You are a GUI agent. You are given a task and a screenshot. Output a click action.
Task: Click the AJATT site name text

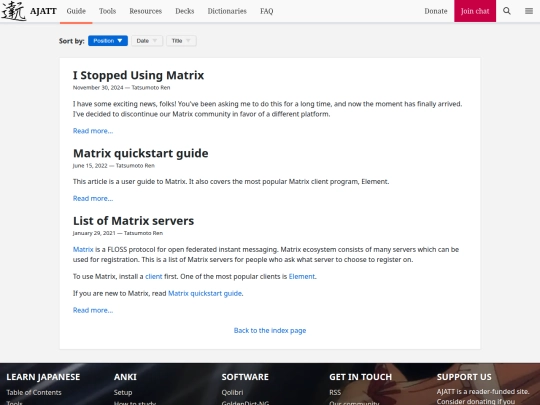coord(43,11)
